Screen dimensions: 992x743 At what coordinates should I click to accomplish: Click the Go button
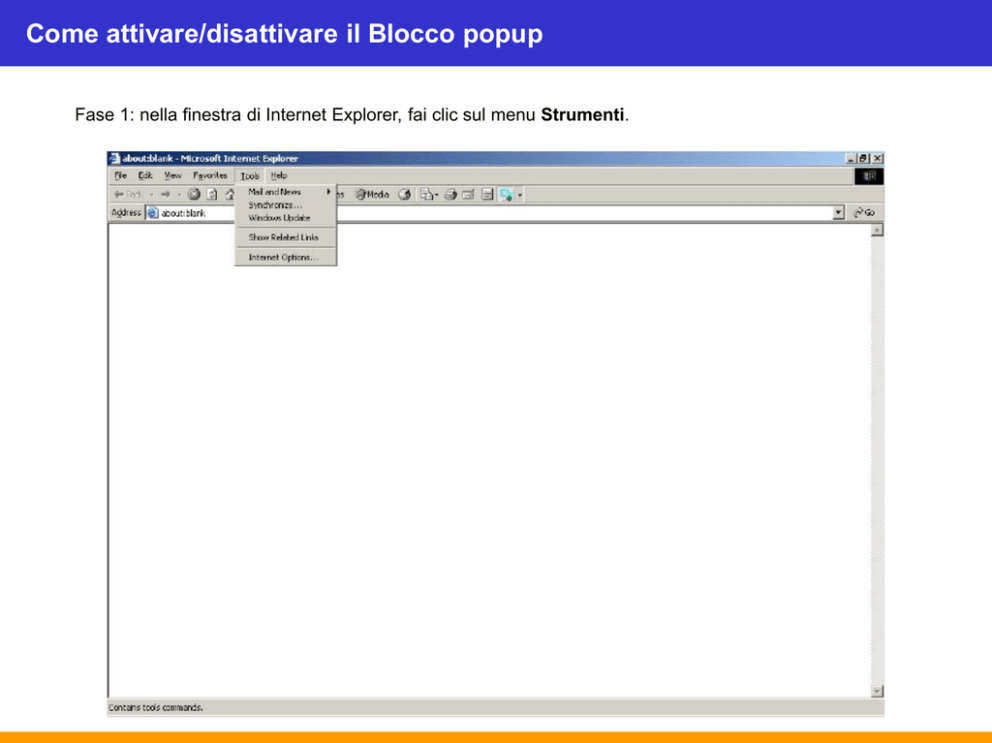point(864,213)
